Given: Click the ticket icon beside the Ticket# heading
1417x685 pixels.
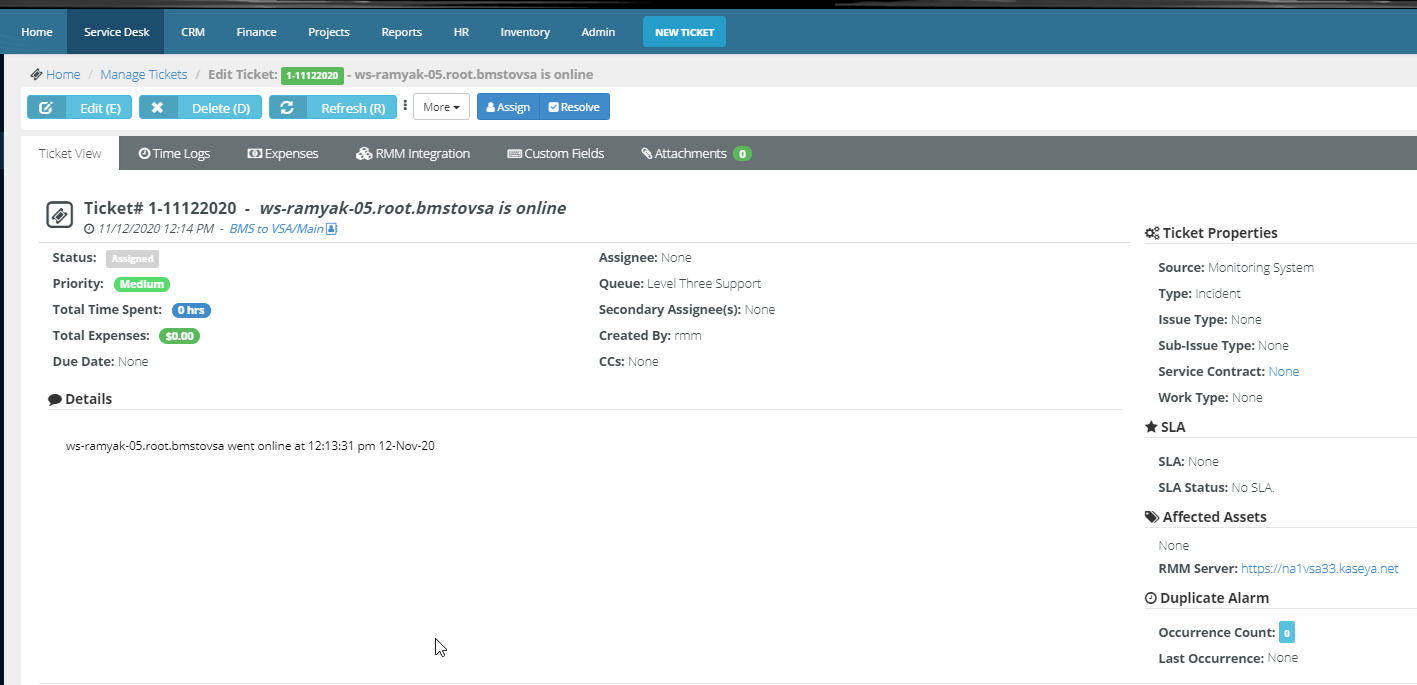Looking at the screenshot, I should (x=60, y=214).
